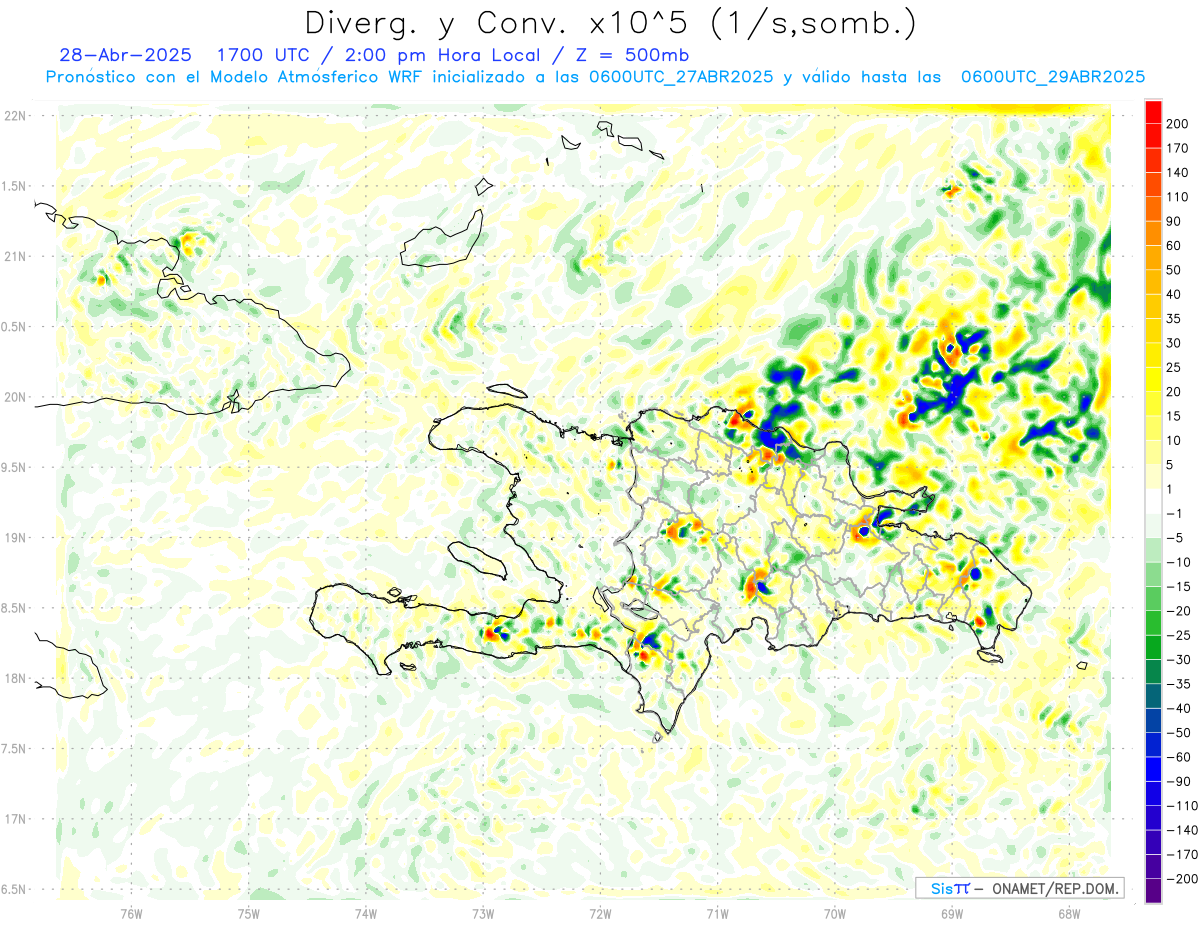This screenshot has width=1200, height=927.
Task: Click the "22N" latitude label
Action: pyautogui.click(x=15, y=116)
